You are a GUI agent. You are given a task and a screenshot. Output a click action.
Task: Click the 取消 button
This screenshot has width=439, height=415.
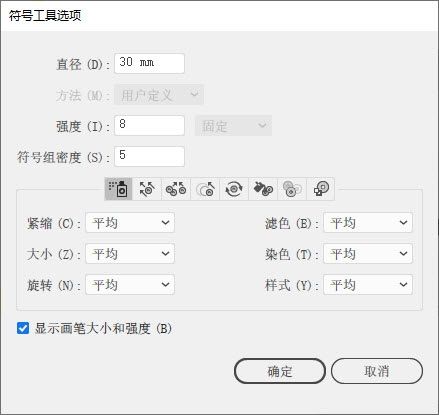coord(377,371)
